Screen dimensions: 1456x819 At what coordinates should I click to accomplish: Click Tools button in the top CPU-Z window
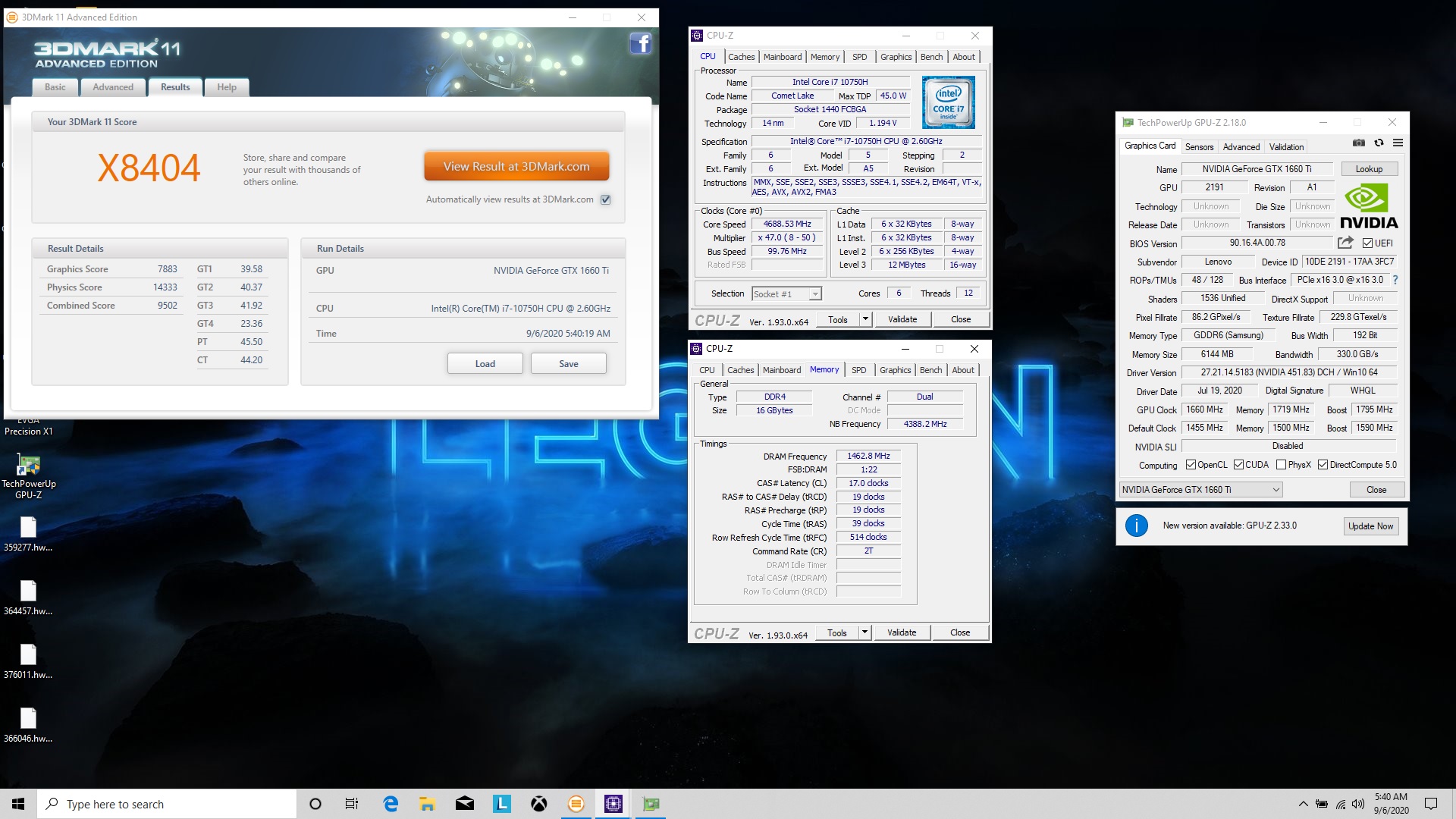[838, 319]
